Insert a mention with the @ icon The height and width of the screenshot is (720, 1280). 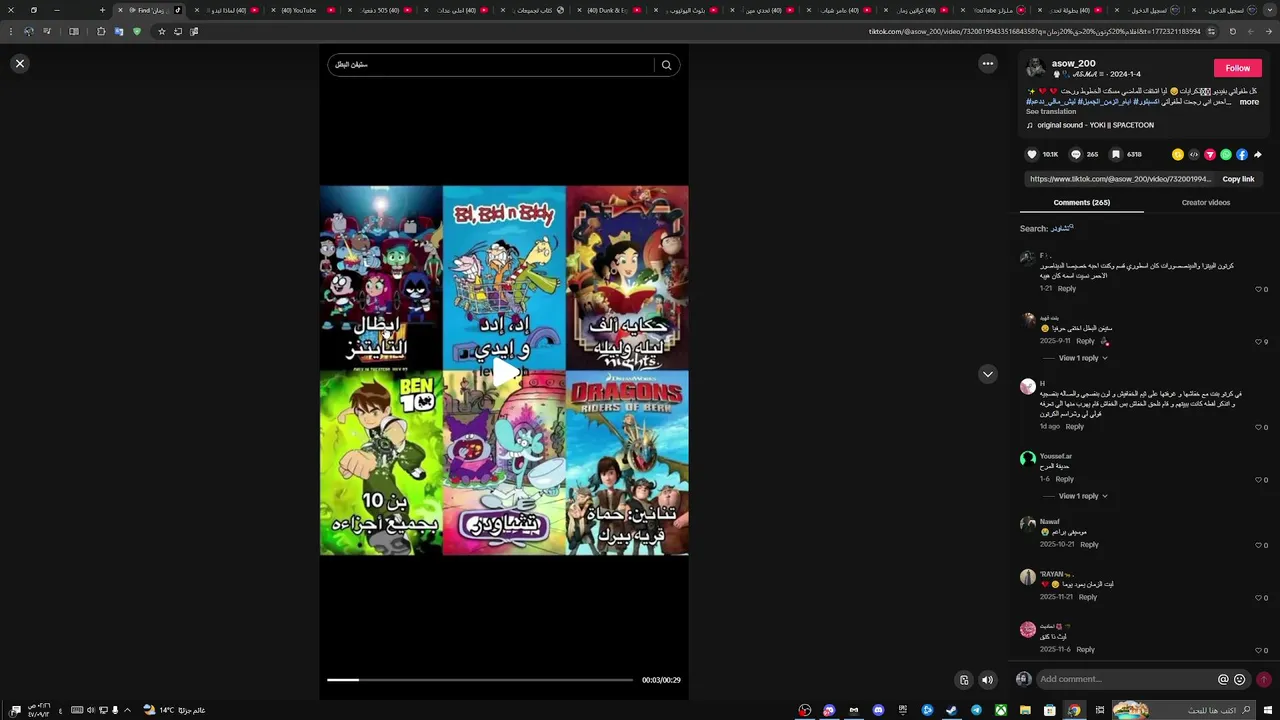point(1223,680)
